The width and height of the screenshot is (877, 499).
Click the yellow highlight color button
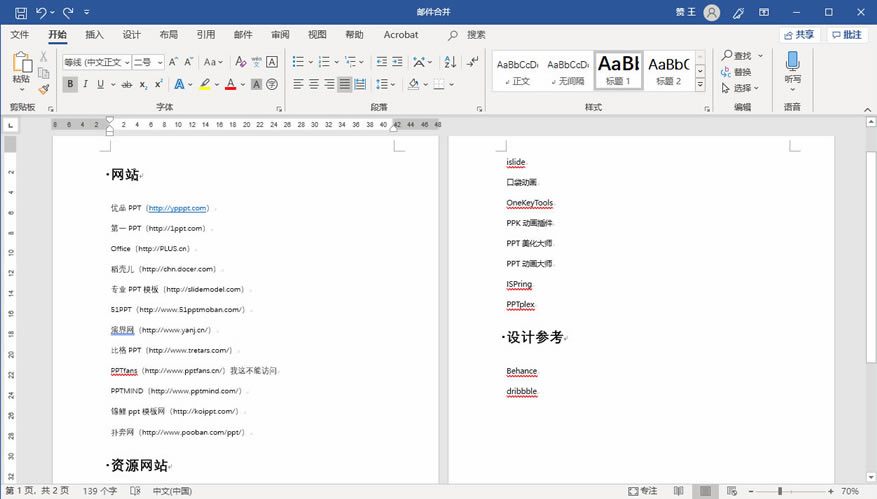click(x=205, y=84)
